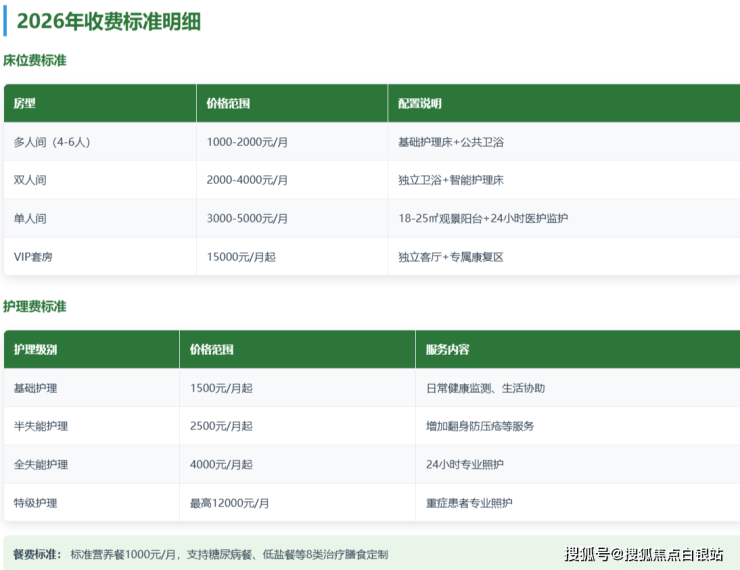740x570 pixels.
Task: Click the 服务内容 column header
Action: pos(447,350)
